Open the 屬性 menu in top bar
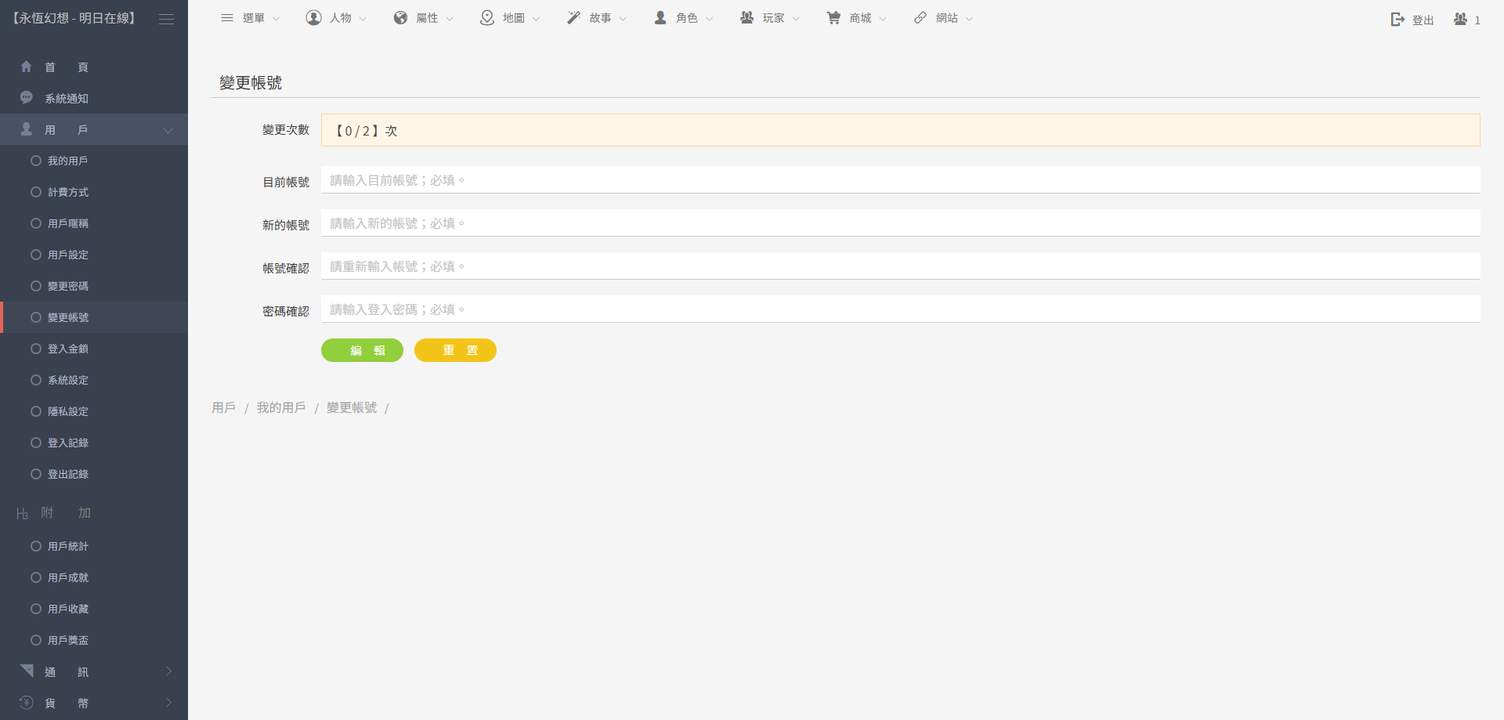This screenshot has height=720, width=1504. coord(423,18)
